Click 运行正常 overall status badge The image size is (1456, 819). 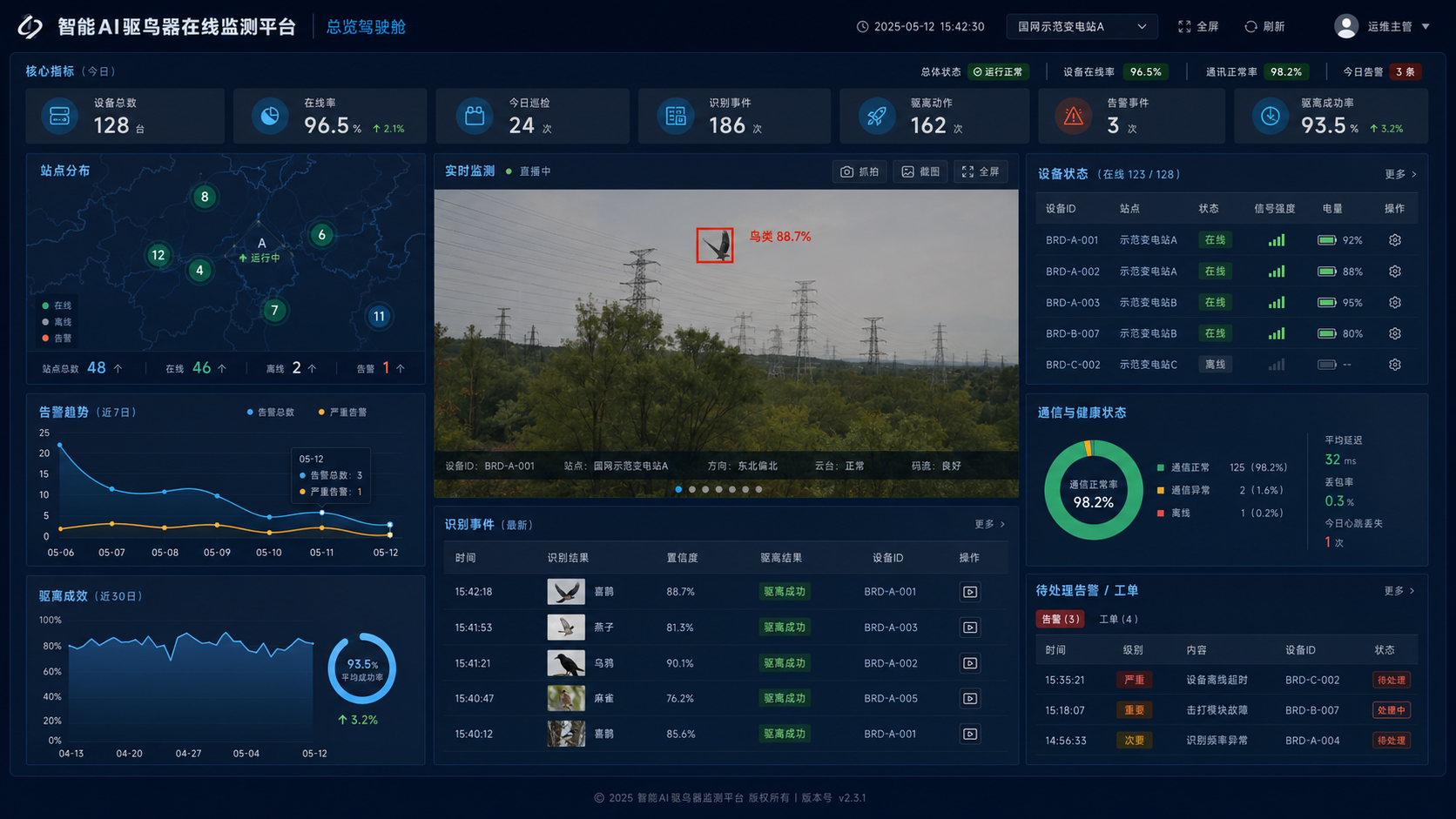tap(998, 72)
